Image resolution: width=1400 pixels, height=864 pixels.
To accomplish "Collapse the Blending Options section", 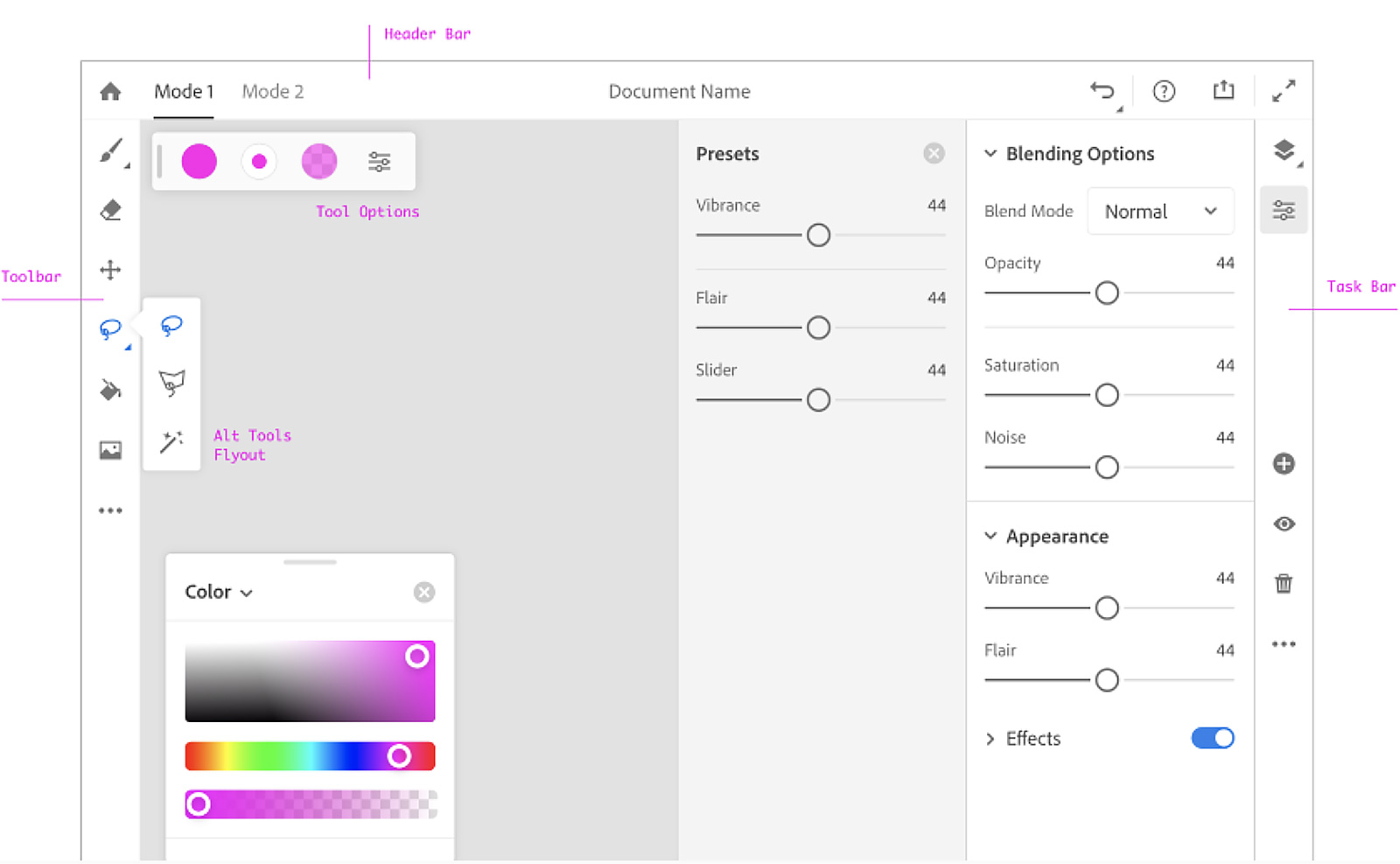I will click(990, 153).
